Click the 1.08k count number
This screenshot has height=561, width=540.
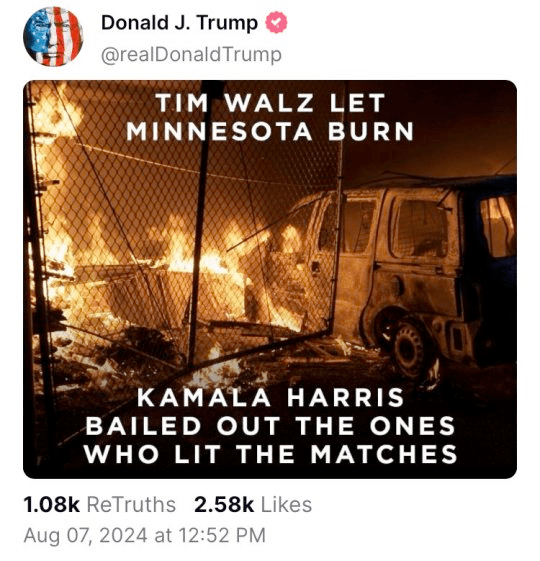pos(52,505)
